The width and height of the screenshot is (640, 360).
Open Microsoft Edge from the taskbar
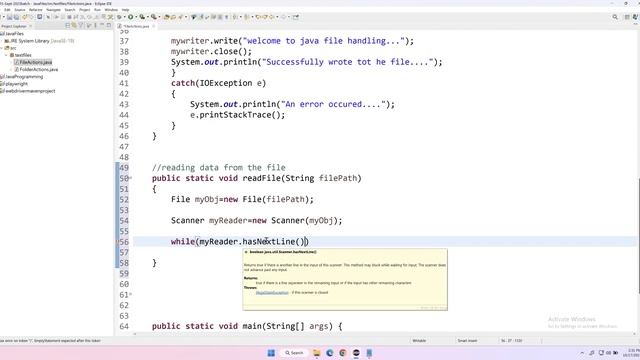click(x=330, y=353)
